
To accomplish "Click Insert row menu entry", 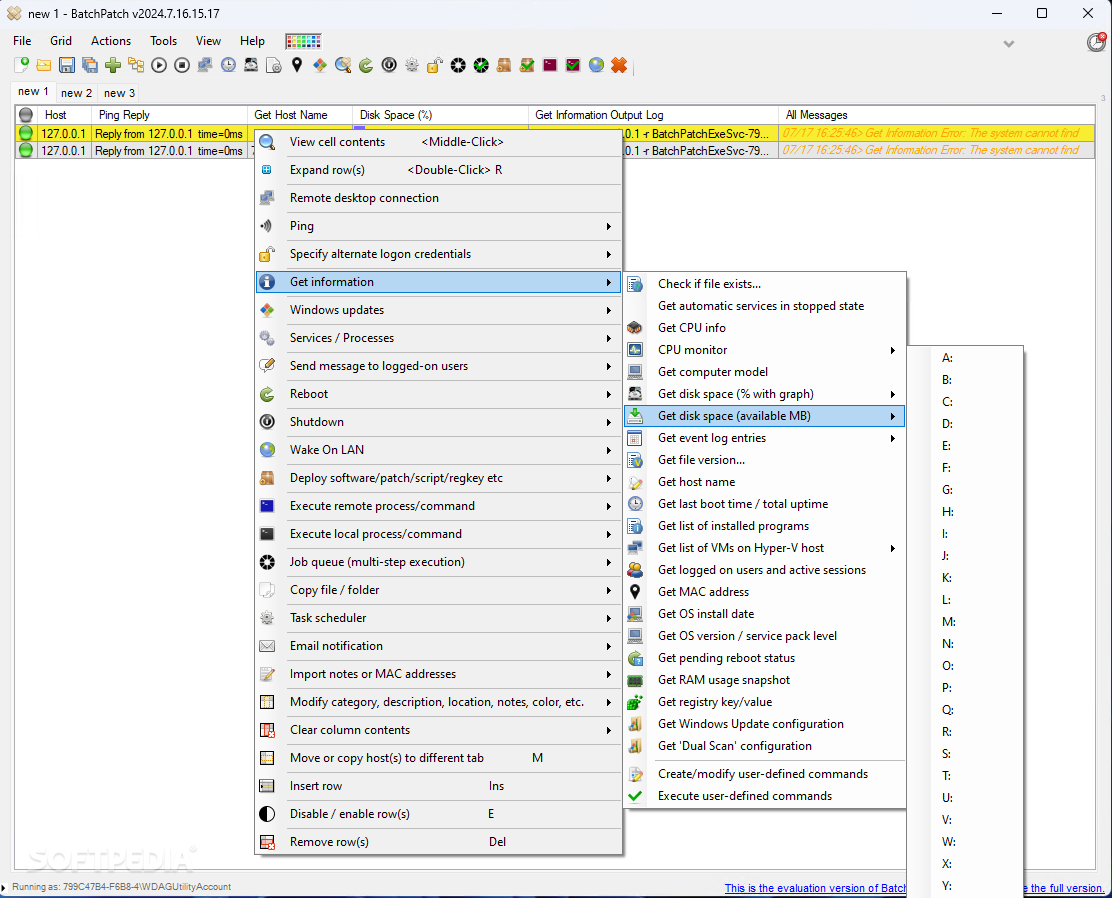I will click(438, 786).
